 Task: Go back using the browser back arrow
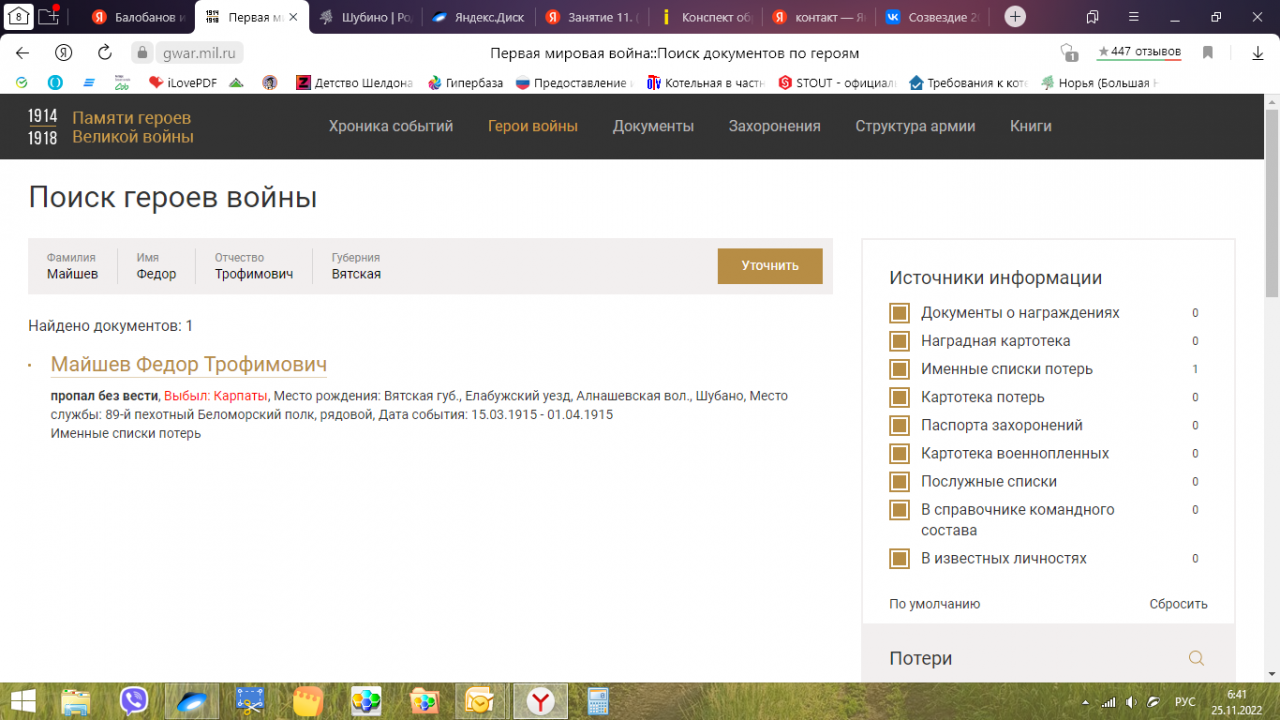(22, 53)
